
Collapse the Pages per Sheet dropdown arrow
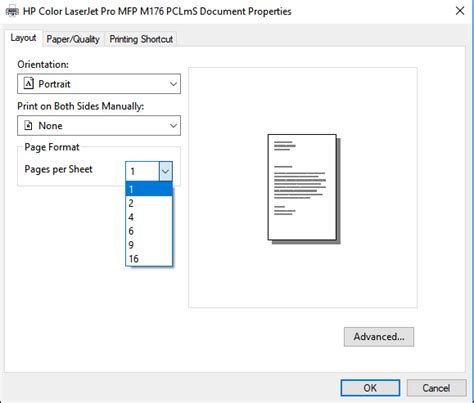pyautogui.click(x=166, y=171)
